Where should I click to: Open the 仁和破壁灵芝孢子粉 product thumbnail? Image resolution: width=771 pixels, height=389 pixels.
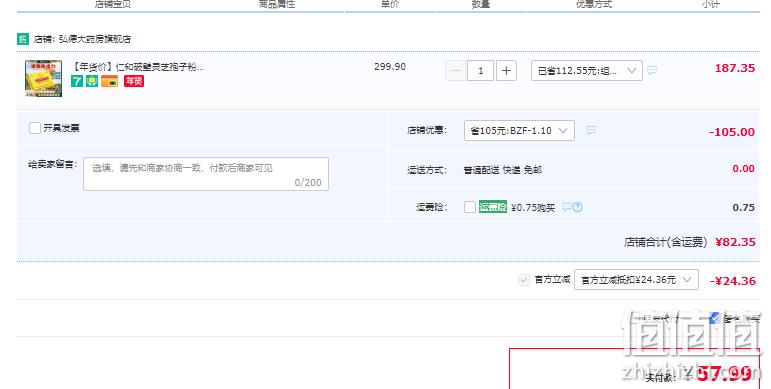coord(44,78)
